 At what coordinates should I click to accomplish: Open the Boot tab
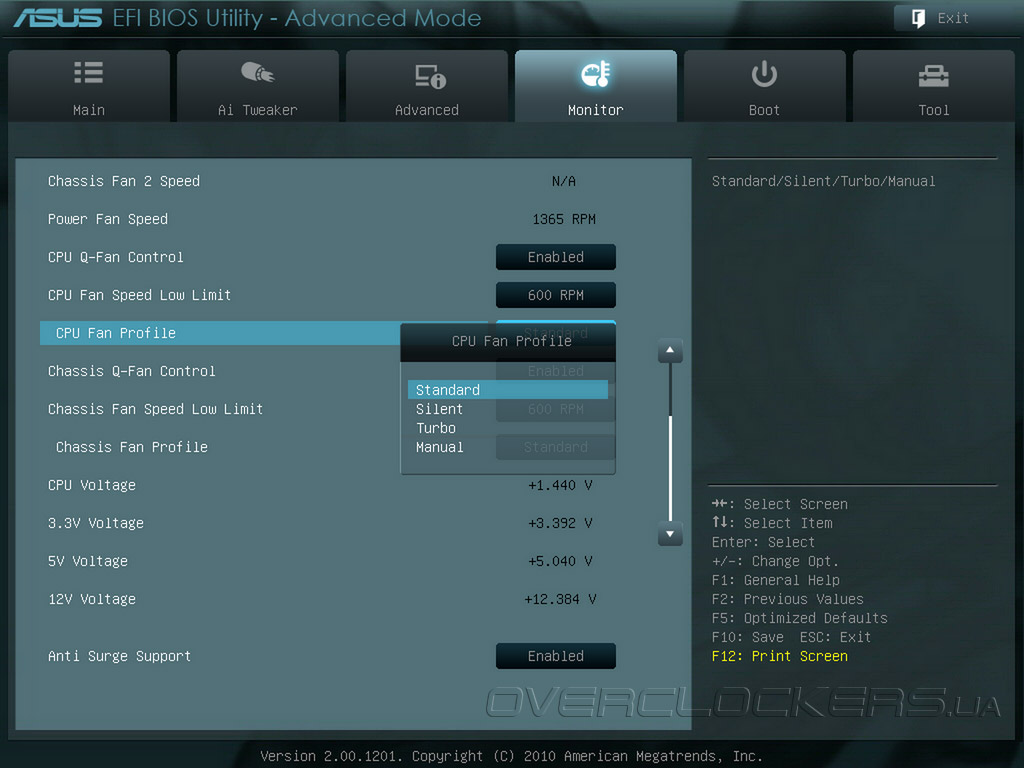[x=764, y=86]
